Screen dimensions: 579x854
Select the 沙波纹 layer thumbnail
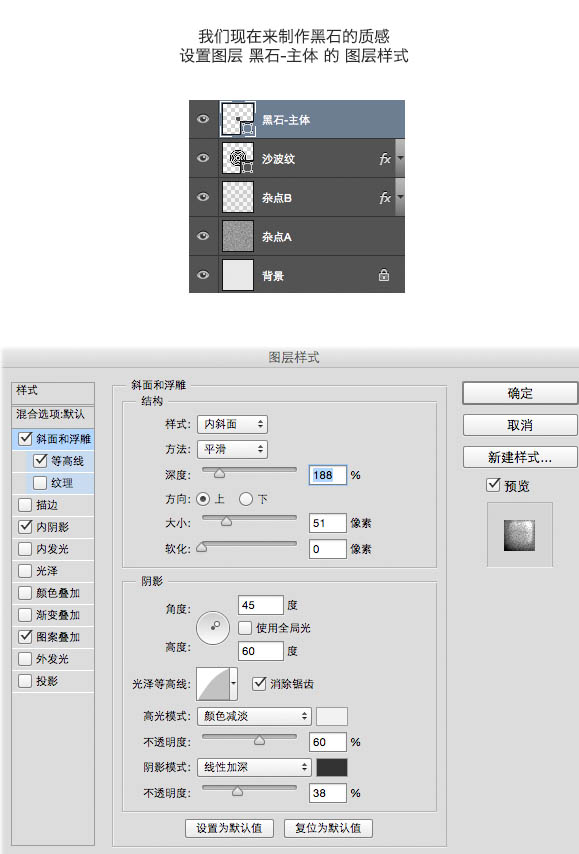[237, 158]
